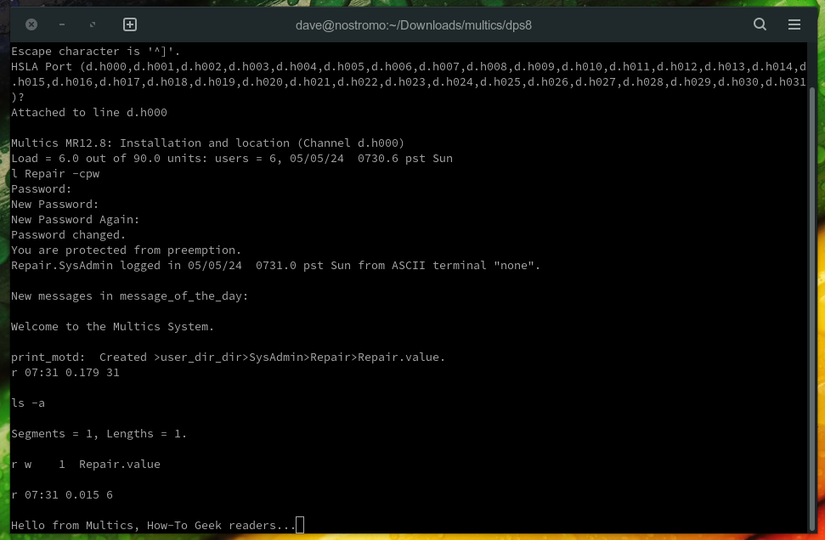Click the 'Password:' prompt

pyautogui.click(x=41, y=189)
